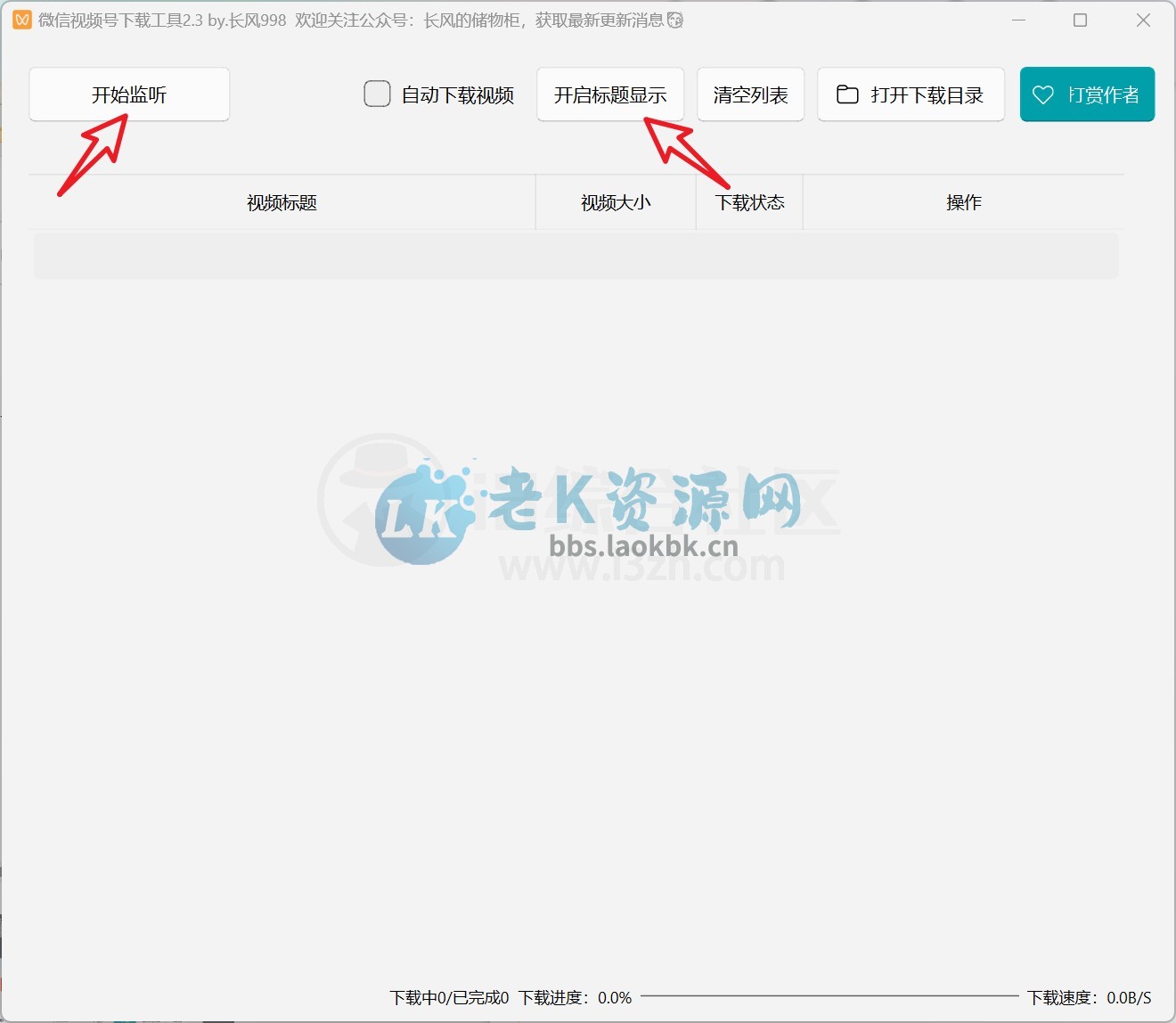
Task: Click the empty first row of the video list
Action: (576, 256)
